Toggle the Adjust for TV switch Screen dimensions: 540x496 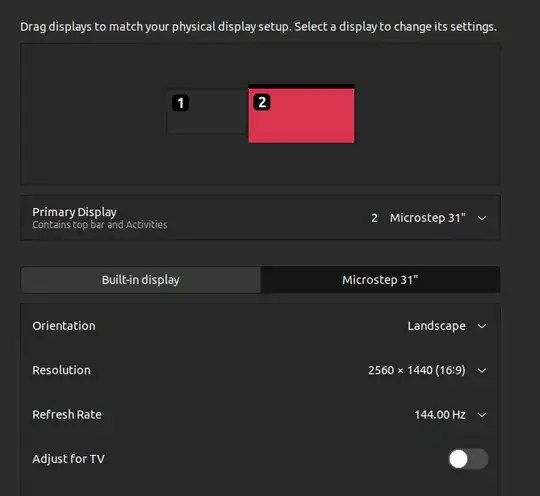(x=468, y=459)
